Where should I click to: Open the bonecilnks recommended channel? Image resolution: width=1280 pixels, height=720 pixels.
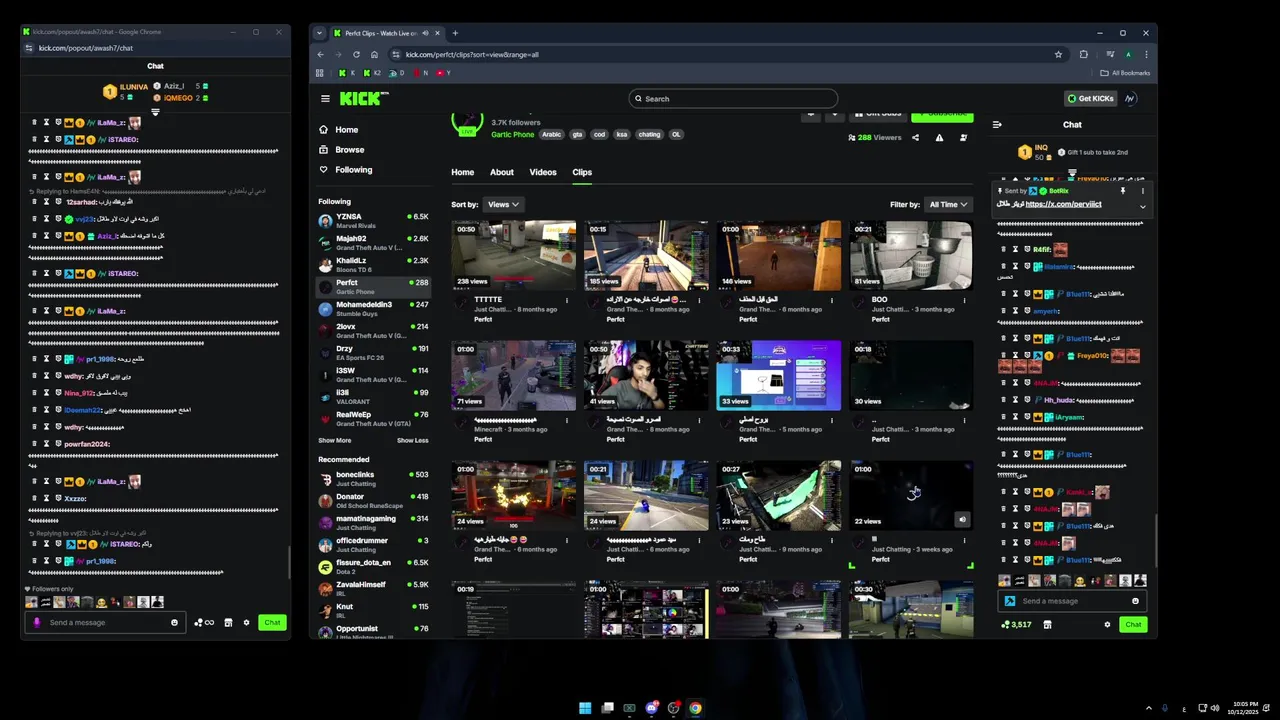373,478
